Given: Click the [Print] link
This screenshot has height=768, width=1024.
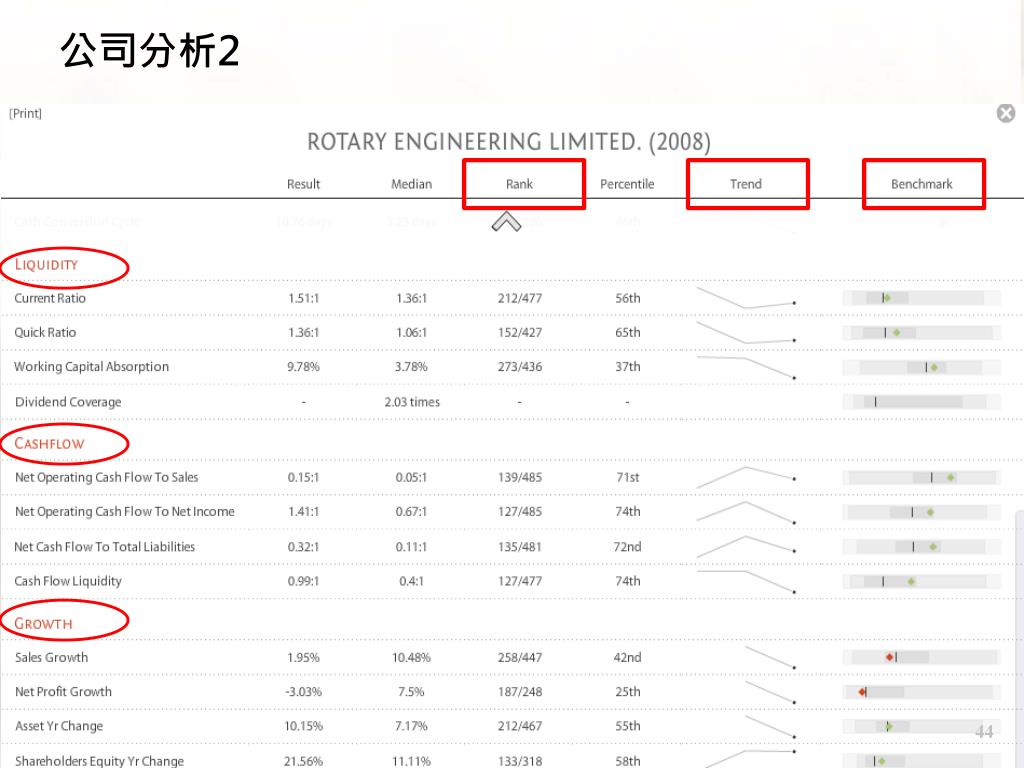Looking at the screenshot, I should [25, 114].
